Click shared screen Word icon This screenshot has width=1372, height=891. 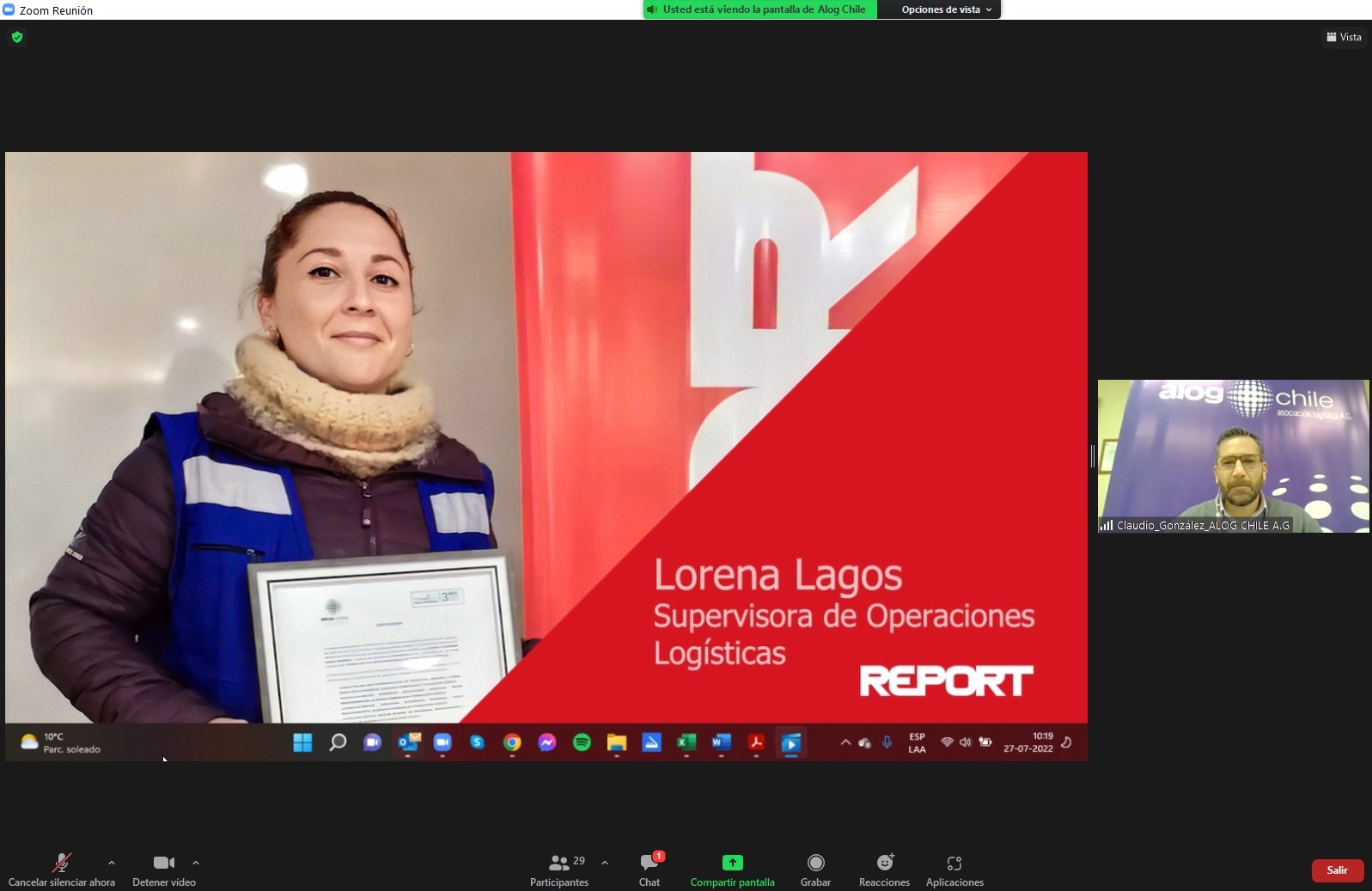[721, 742]
